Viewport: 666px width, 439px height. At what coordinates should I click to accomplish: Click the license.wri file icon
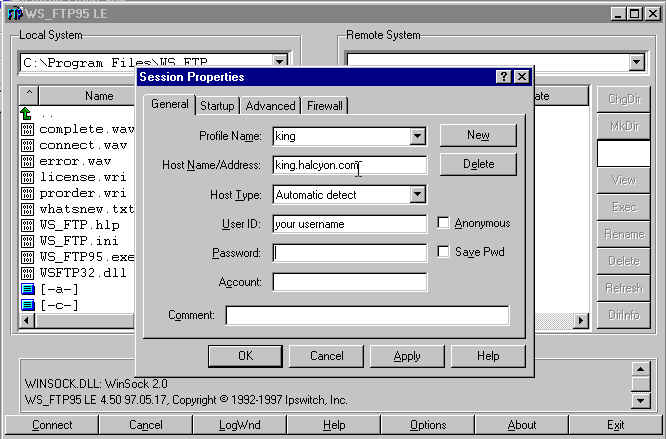coord(27,177)
